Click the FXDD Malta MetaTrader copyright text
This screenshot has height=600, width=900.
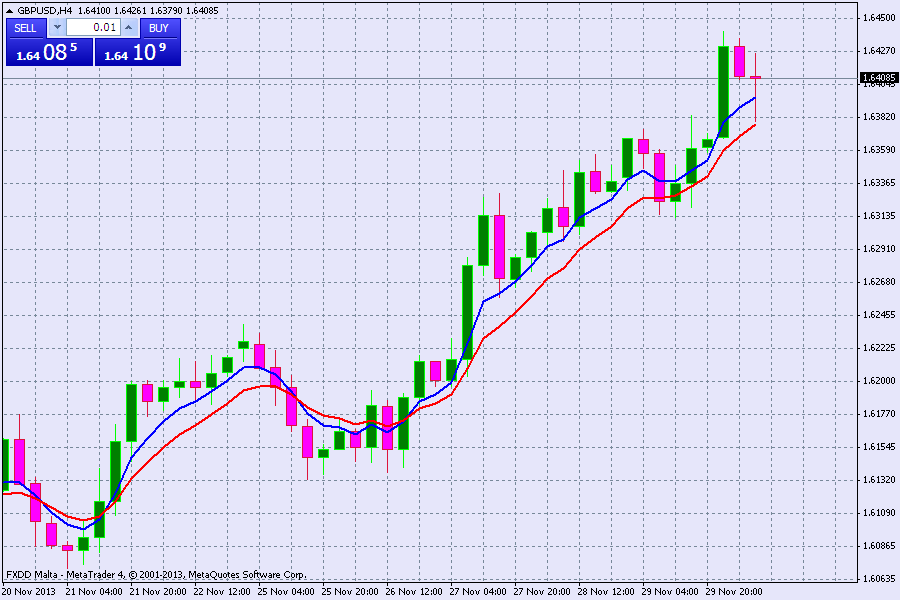(x=155, y=575)
